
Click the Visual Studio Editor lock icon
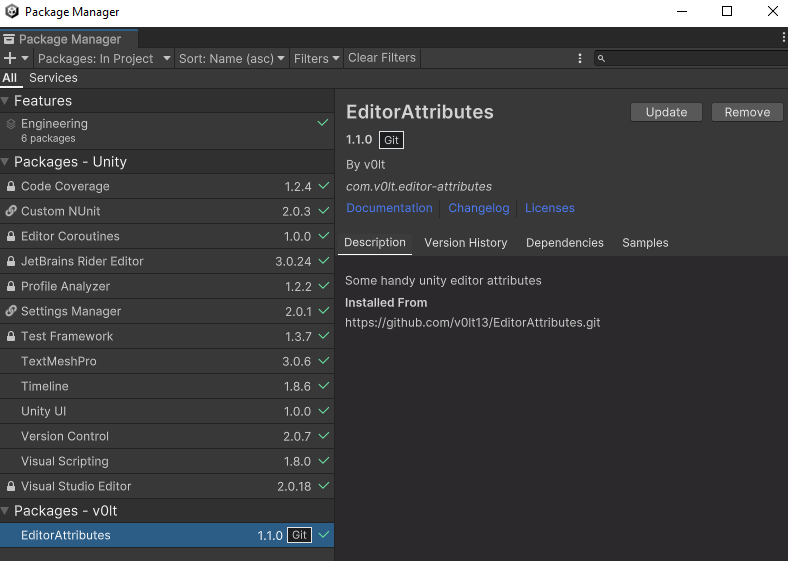pos(11,486)
